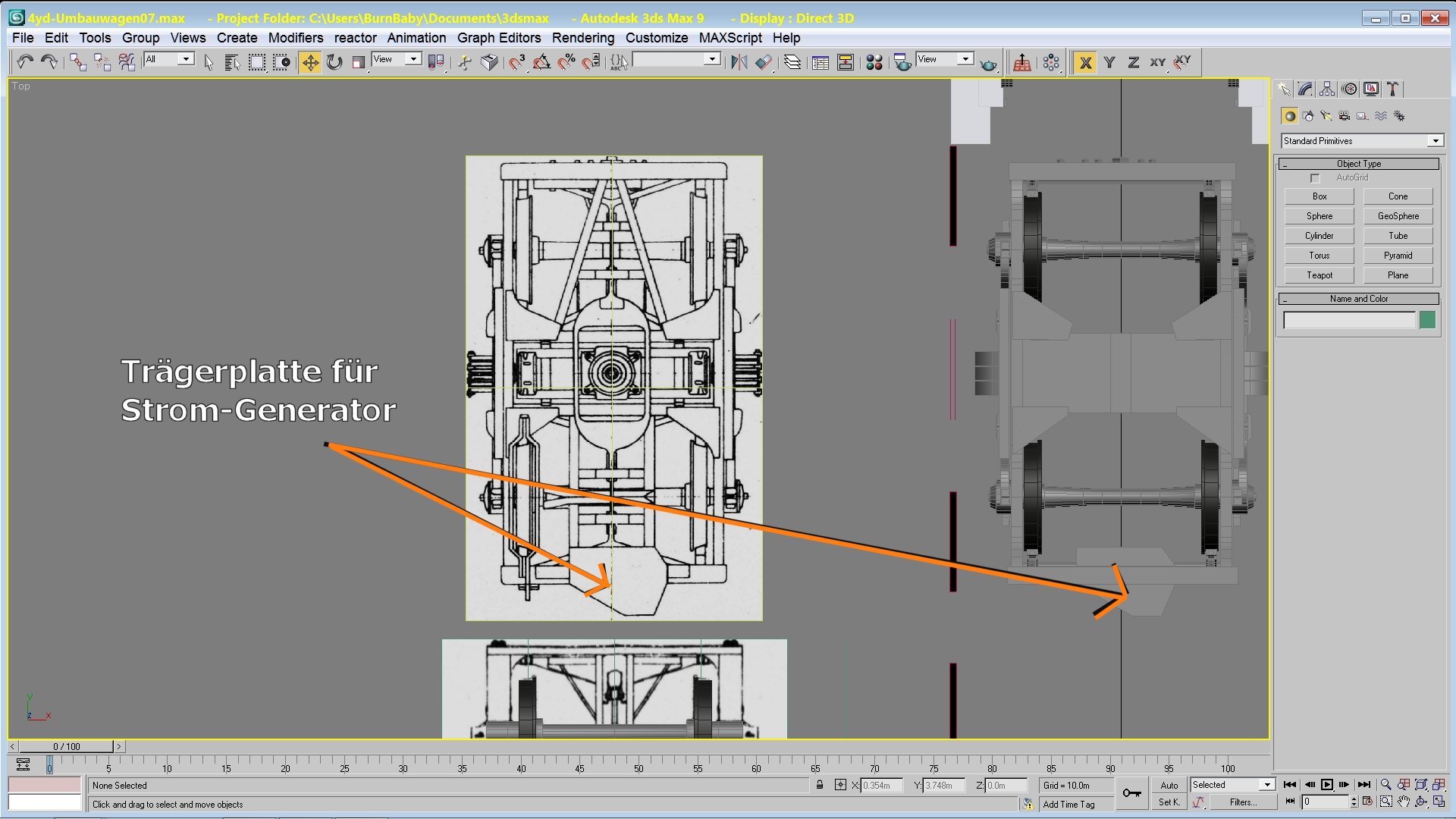Open the Material Editor spheres icon
Viewport: 1456px width, 819px height.
[874, 62]
